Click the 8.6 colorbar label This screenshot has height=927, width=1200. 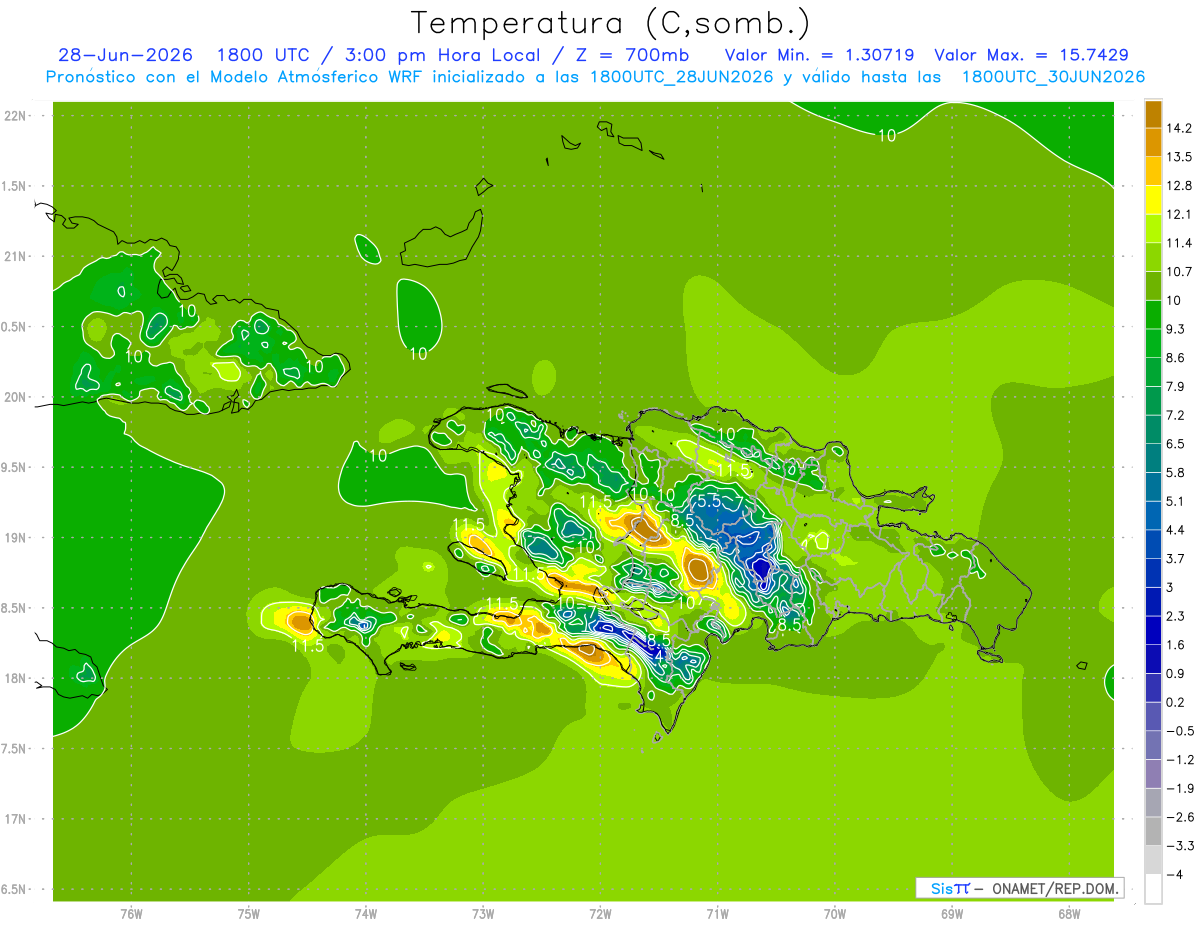coord(1175,358)
